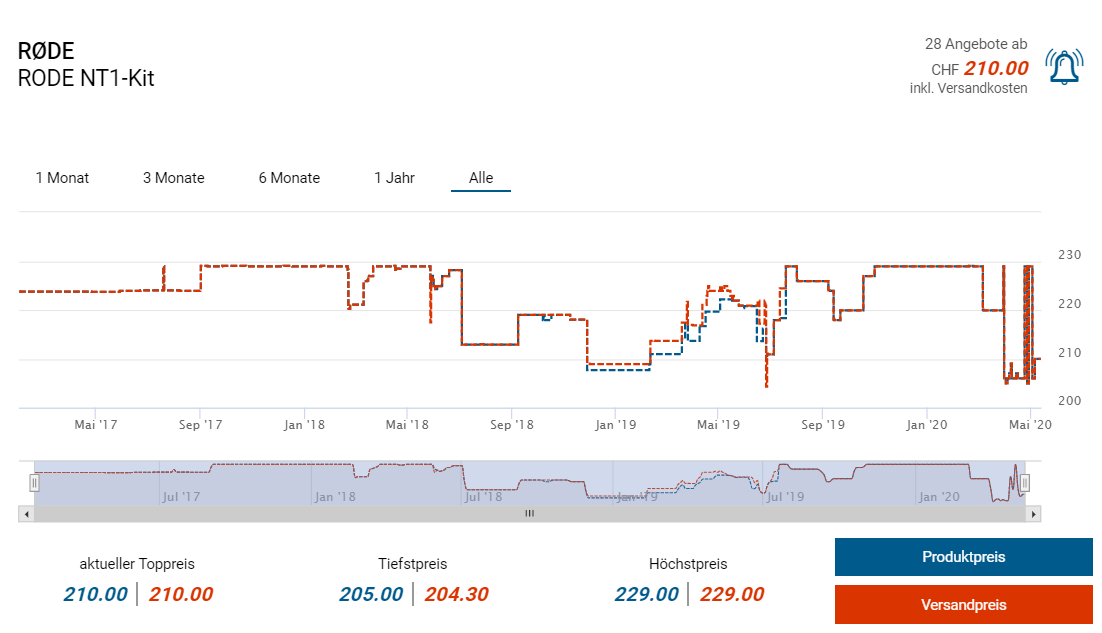Show the 6 Monate price history
The image size is (1102, 633).
(x=289, y=178)
